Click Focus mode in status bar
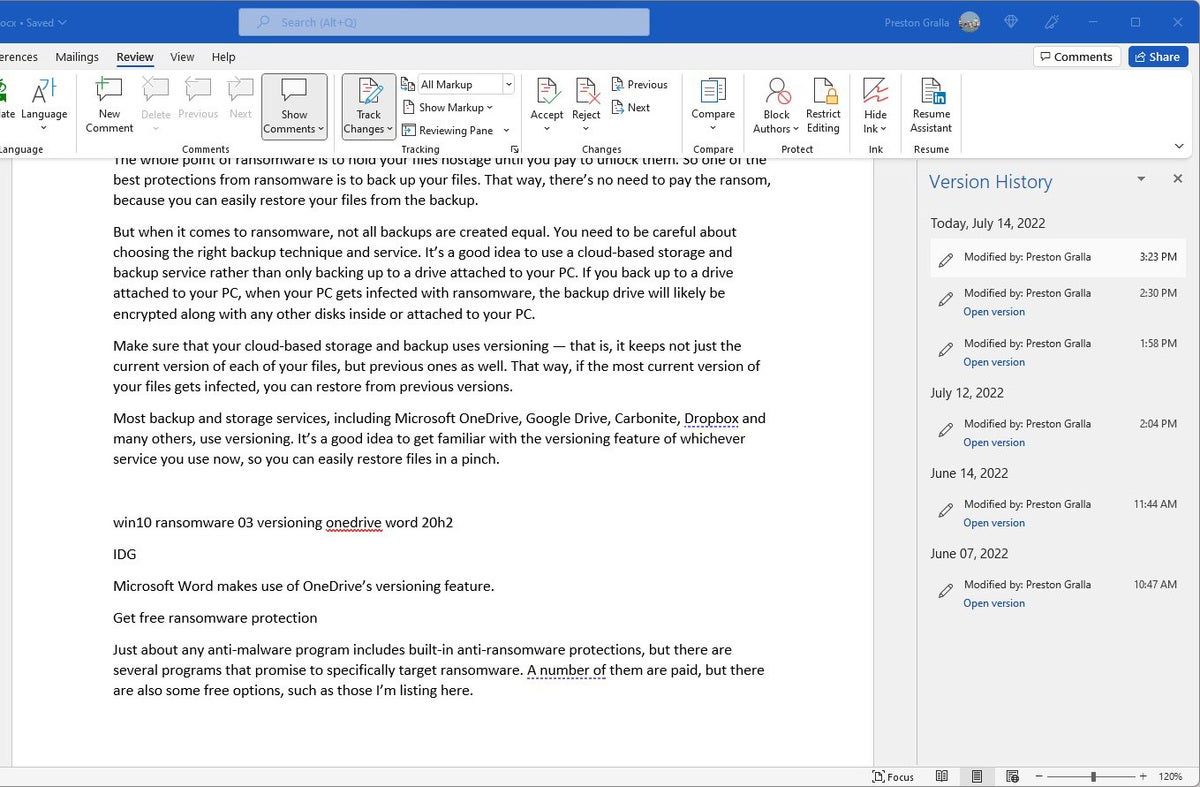Viewport: 1200px width, 787px height. 893,776
